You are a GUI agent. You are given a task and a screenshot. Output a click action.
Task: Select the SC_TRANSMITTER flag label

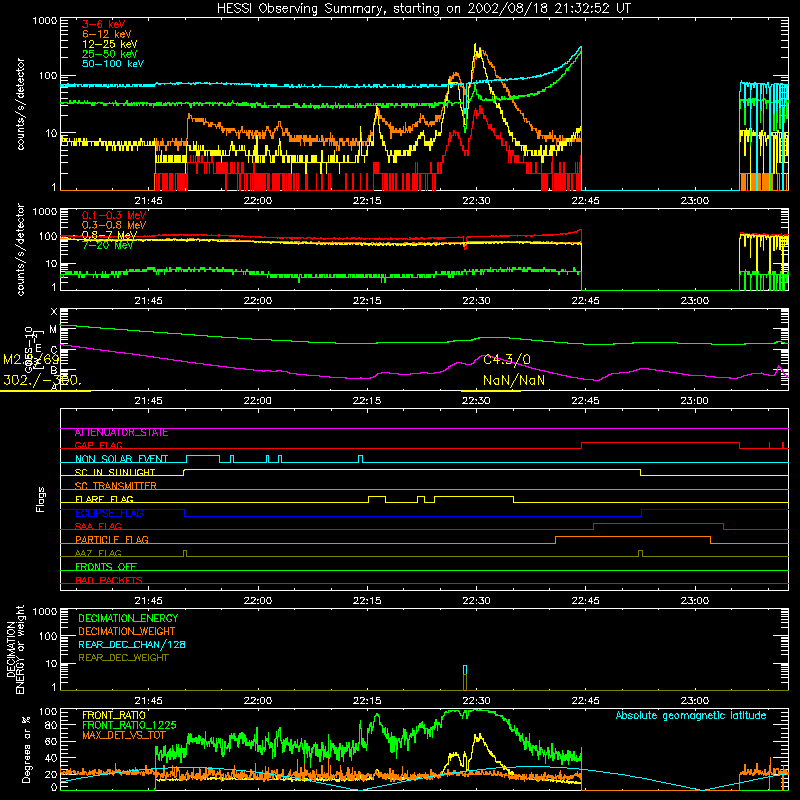[115, 486]
